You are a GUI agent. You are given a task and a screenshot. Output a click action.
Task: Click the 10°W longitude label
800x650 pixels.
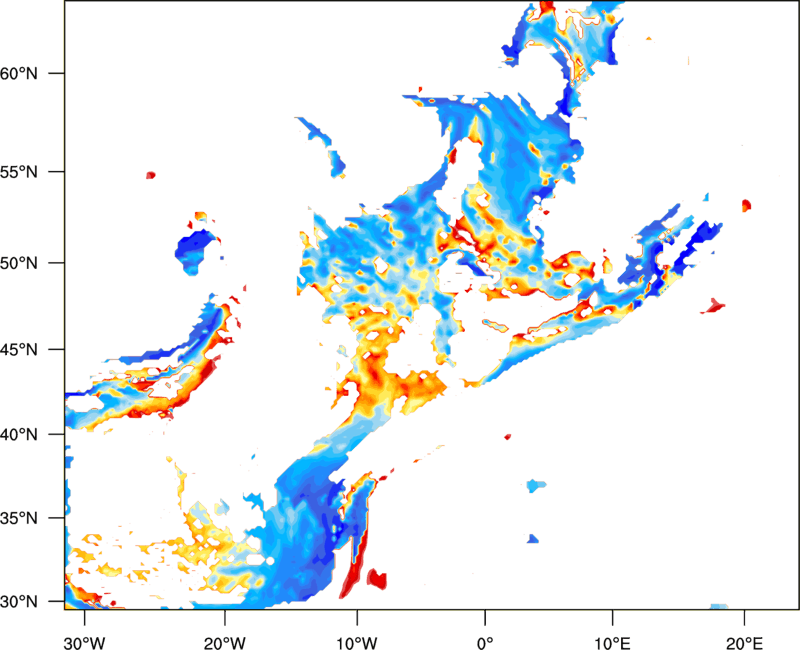pyautogui.click(x=357, y=643)
